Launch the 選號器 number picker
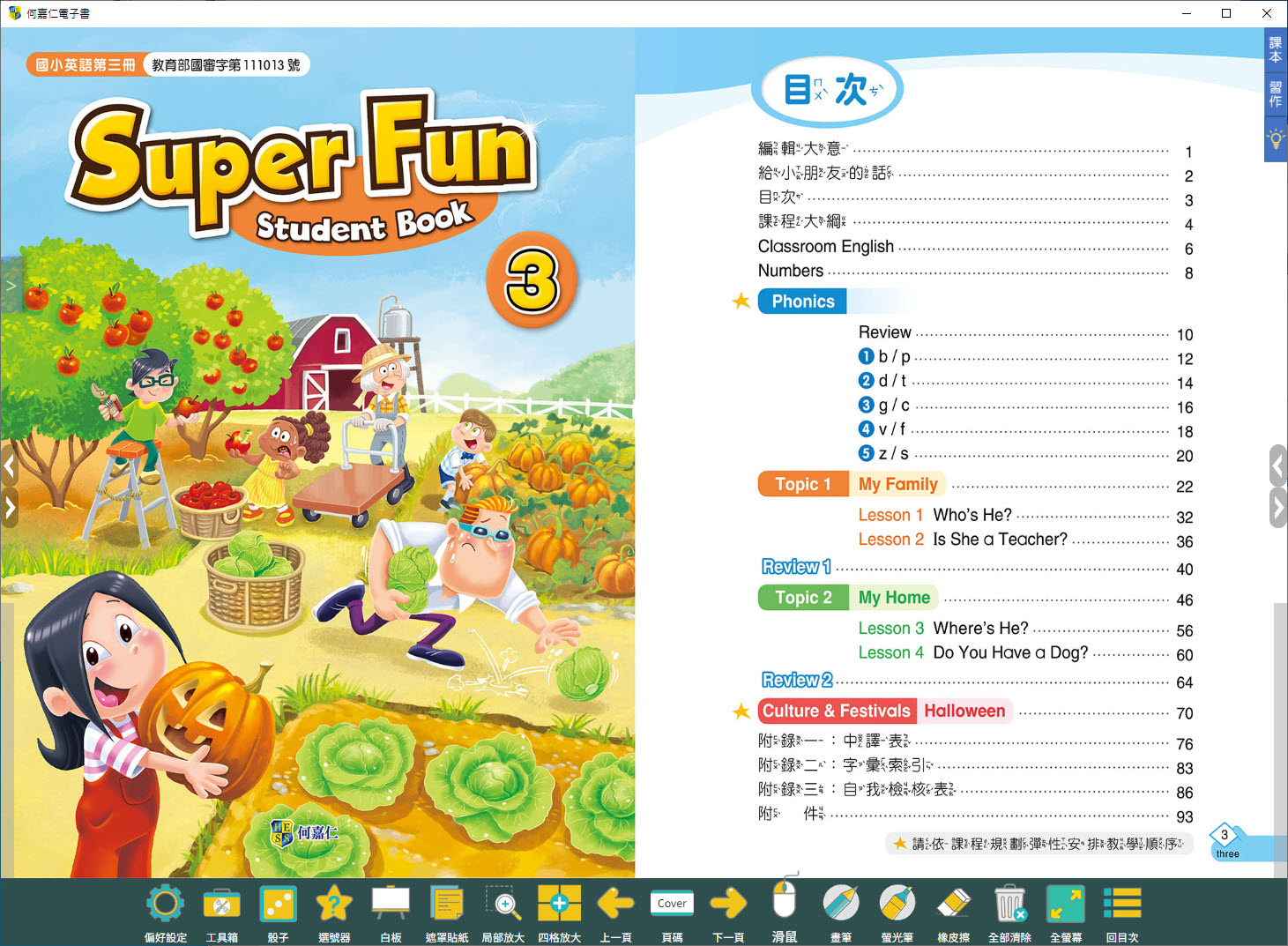Viewport: 1288px width, 946px height. 334,905
